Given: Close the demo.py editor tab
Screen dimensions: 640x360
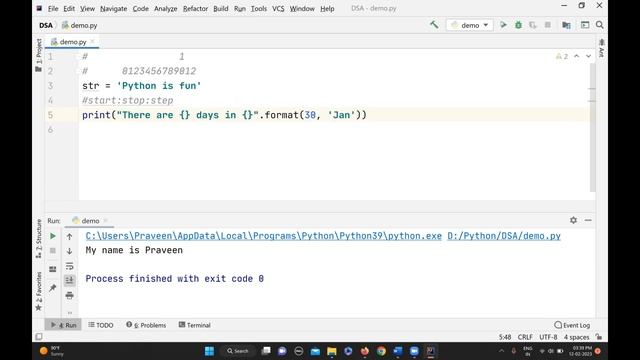Looking at the screenshot, I should (x=92, y=41).
